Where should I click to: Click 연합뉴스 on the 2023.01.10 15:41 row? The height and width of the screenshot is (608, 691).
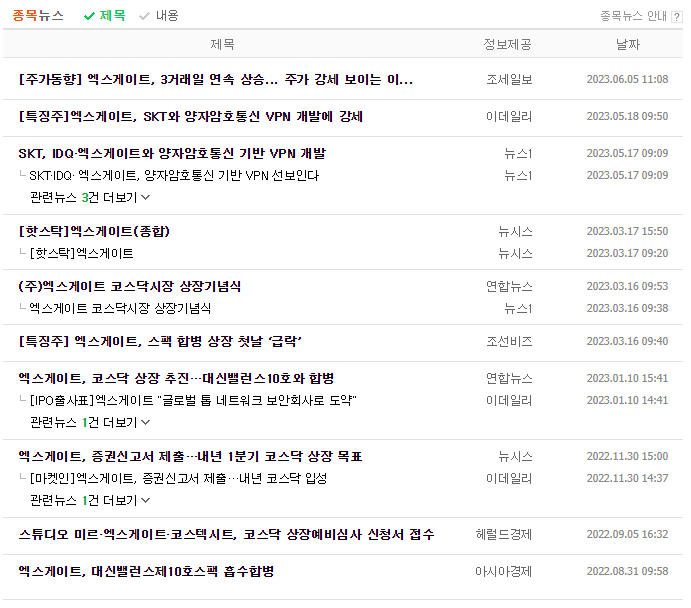[x=509, y=378]
